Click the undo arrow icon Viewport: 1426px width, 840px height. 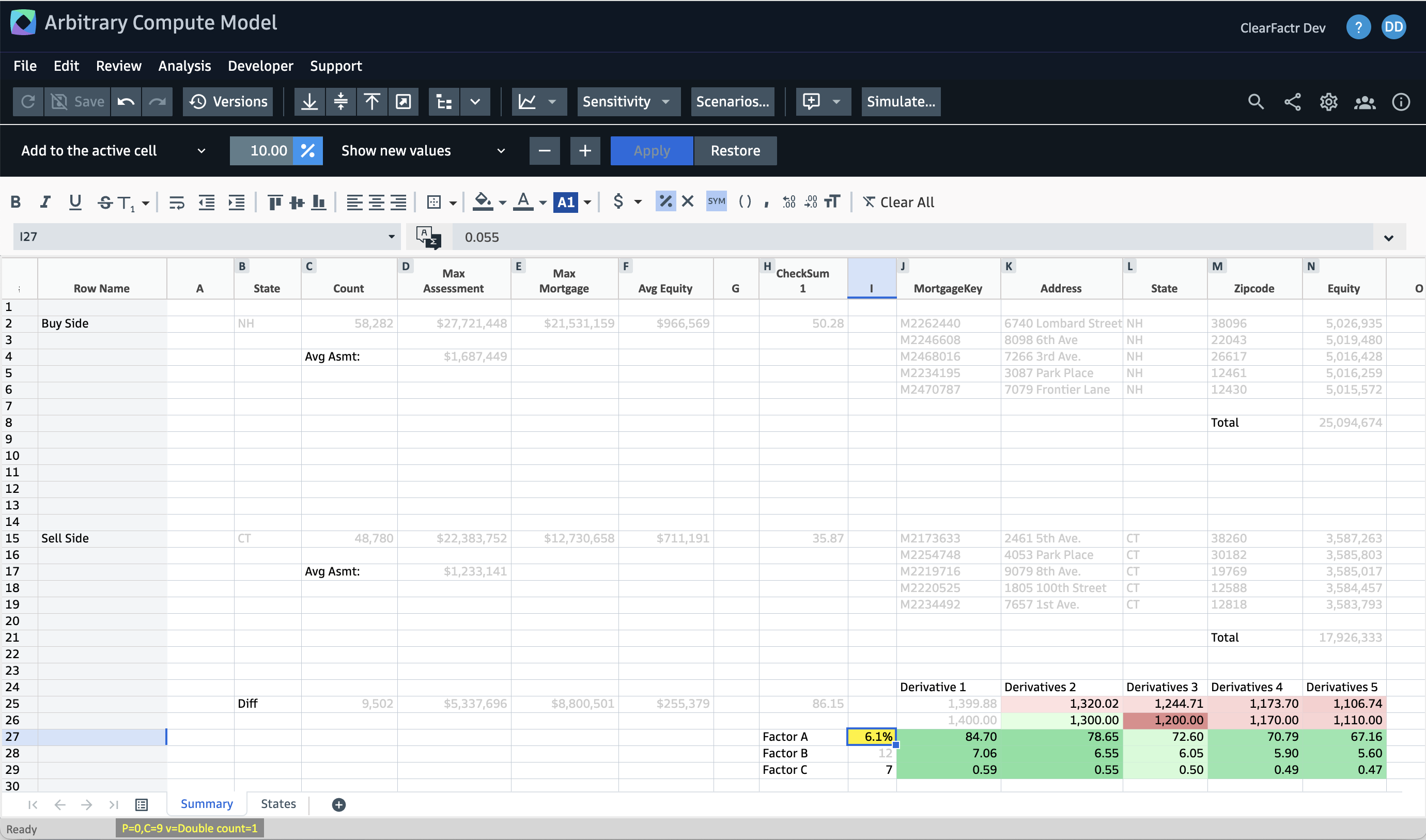coord(126,101)
